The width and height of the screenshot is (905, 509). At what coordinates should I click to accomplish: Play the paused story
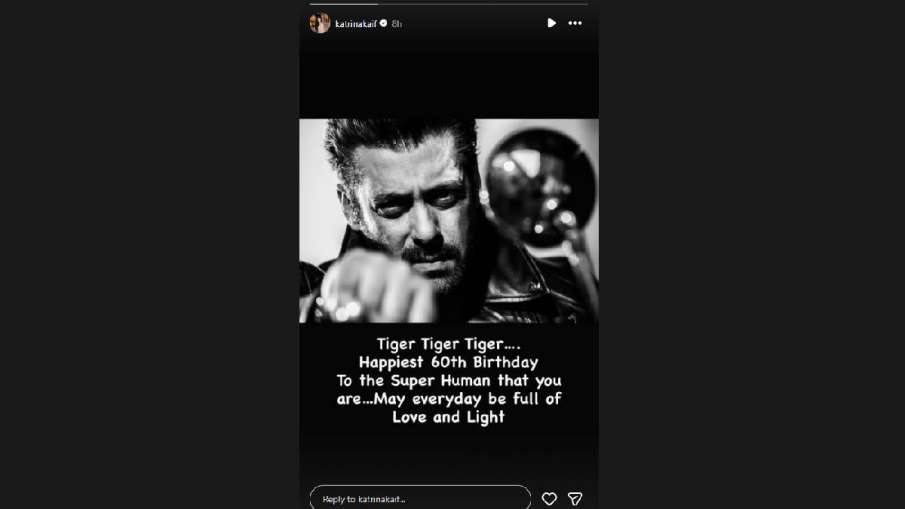[551, 23]
